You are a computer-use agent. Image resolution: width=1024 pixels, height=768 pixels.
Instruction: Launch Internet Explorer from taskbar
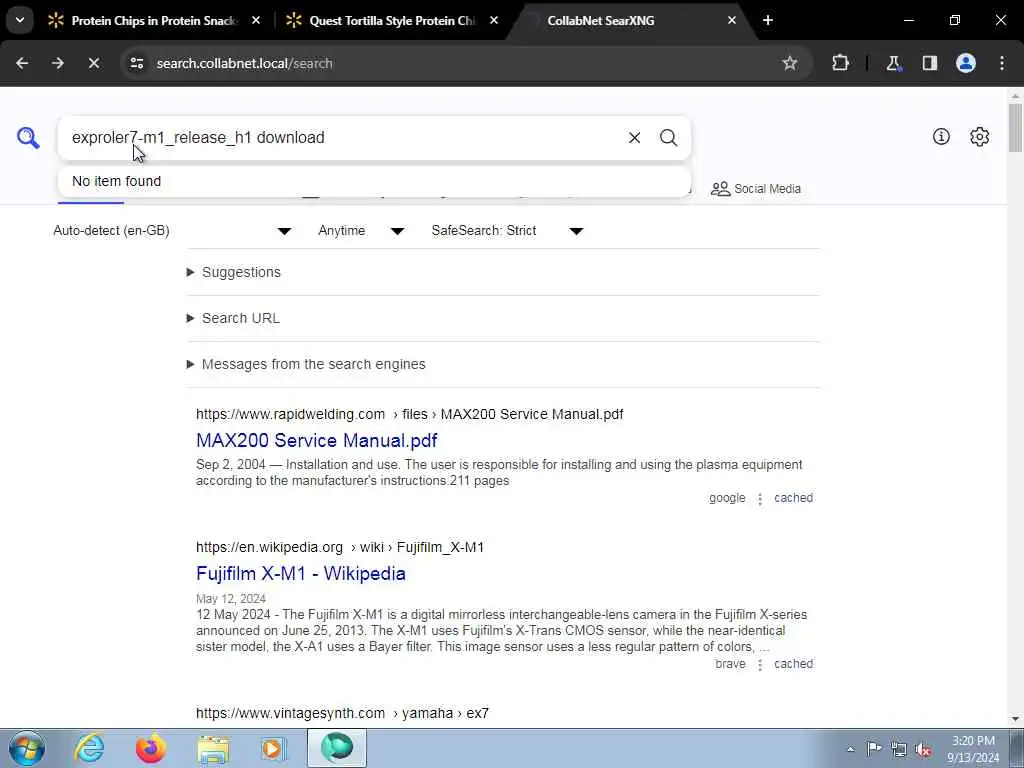click(x=89, y=748)
